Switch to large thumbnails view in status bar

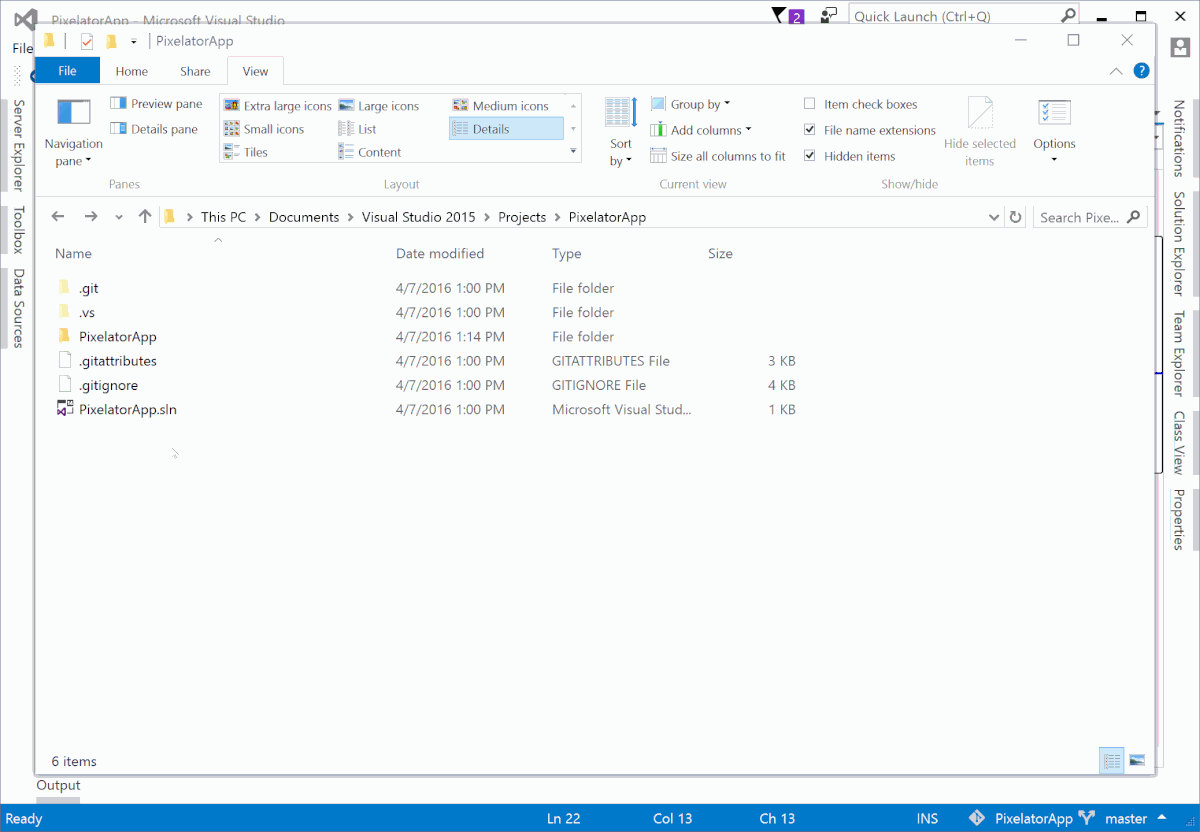(x=1136, y=761)
